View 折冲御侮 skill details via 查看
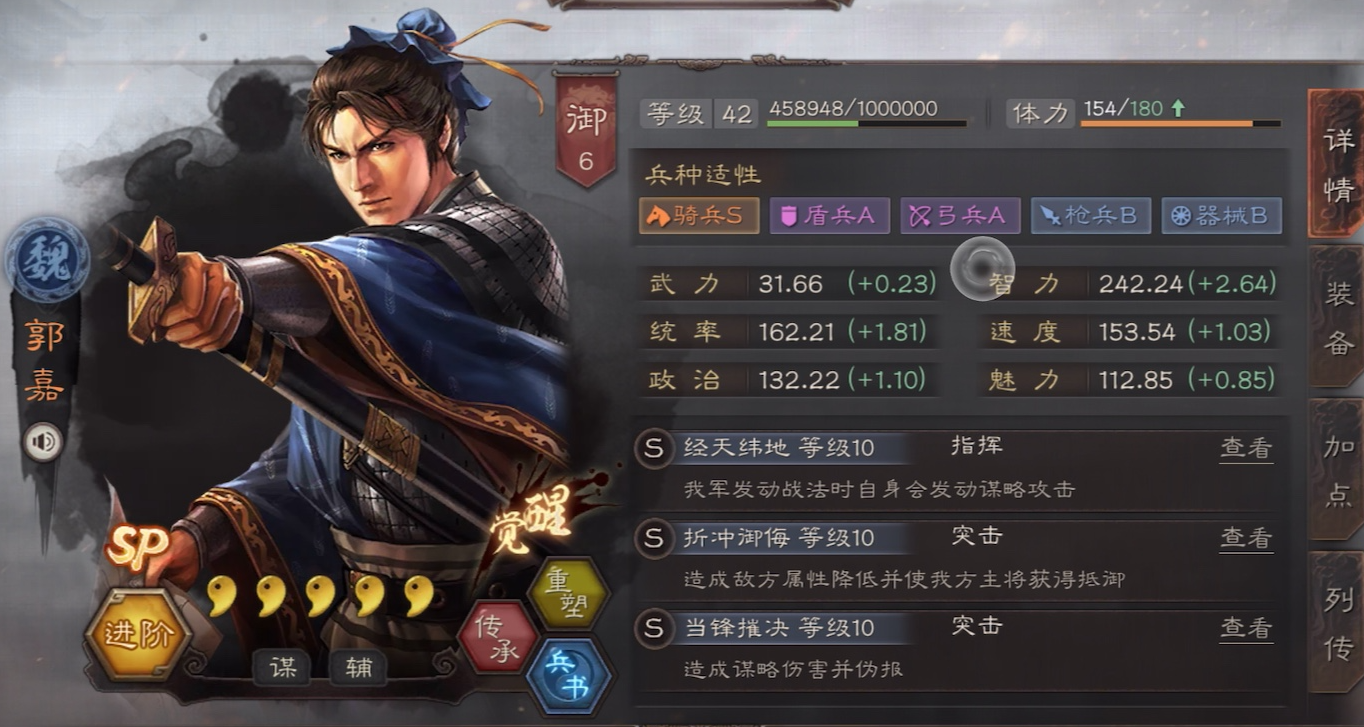Screen dimensions: 1364x727 click(x=1246, y=538)
